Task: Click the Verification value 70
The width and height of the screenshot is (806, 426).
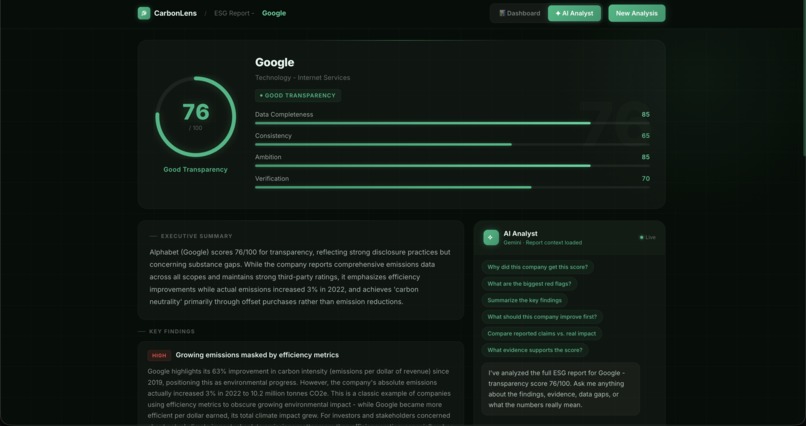Action: pyautogui.click(x=645, y=179)
